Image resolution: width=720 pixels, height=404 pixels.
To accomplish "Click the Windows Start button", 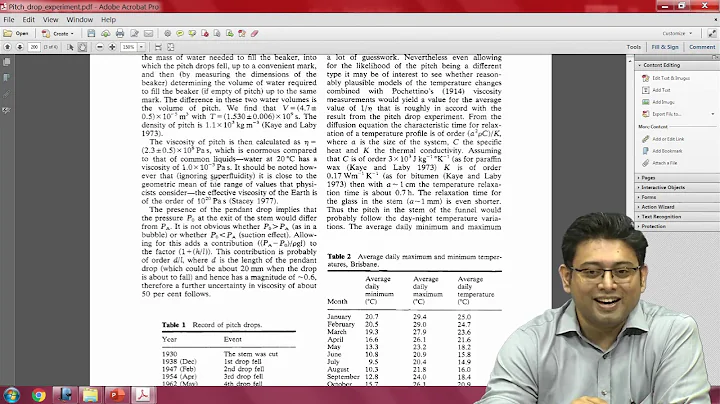I will (x=11, y=395).
